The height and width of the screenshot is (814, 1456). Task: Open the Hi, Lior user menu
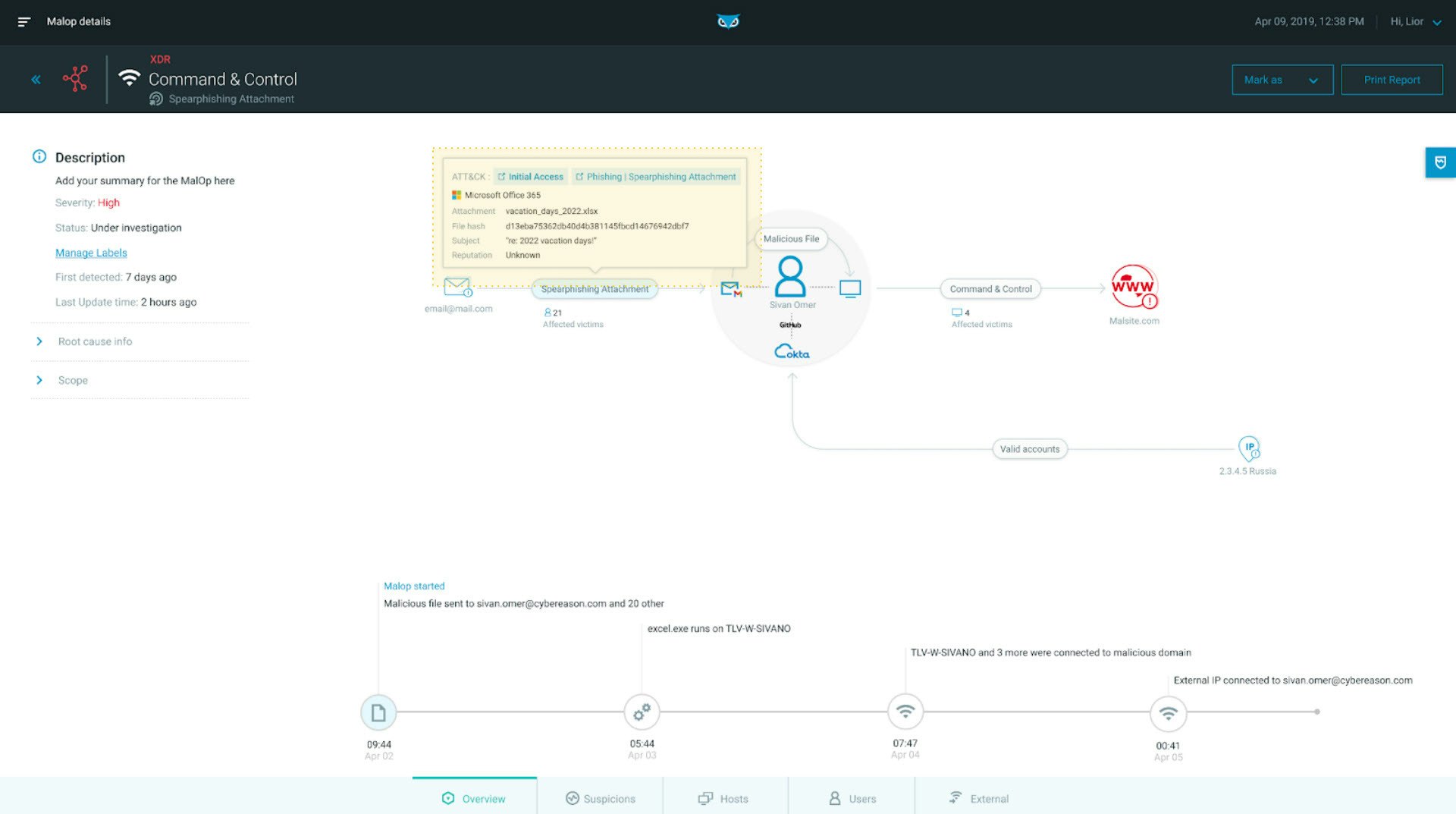point(1415,22)
